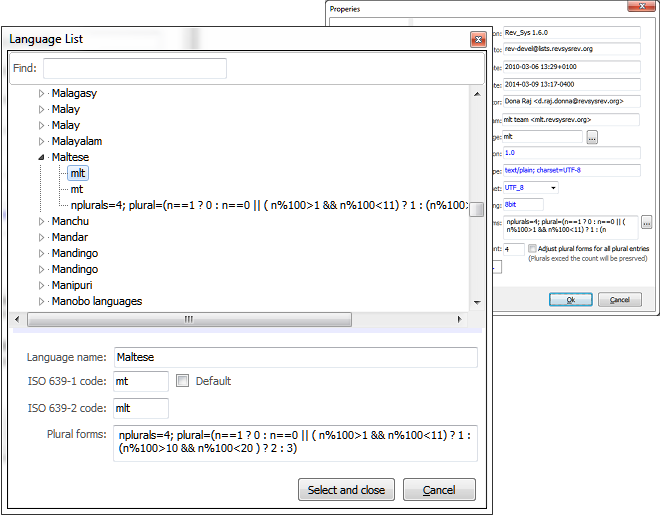
Task: Click the Language name field
Action: (x=296, y=358)
